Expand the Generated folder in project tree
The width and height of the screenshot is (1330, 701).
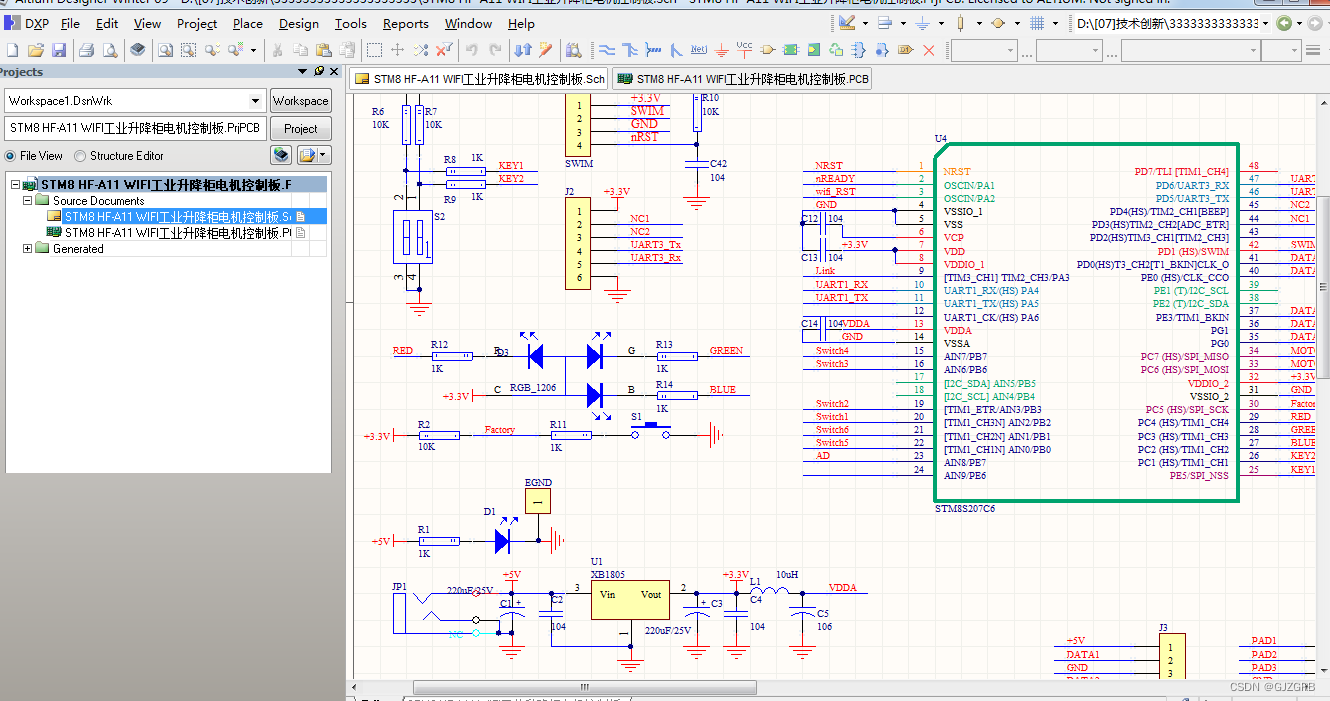[26, 248]
